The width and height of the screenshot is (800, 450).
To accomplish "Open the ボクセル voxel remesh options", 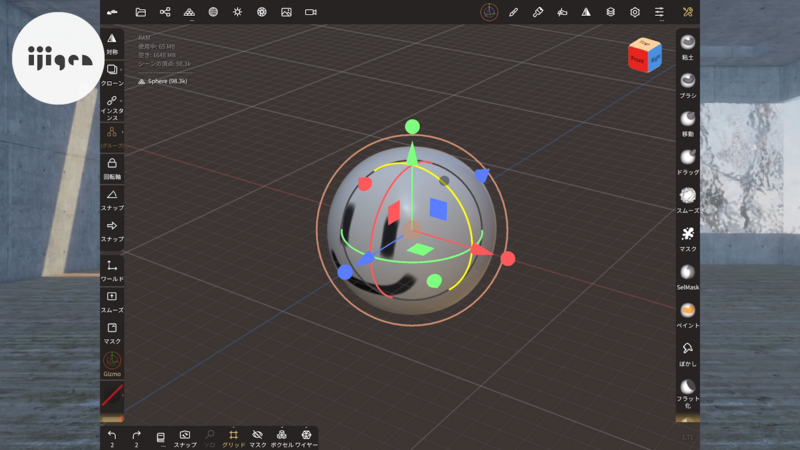I will tap(282, 438).
